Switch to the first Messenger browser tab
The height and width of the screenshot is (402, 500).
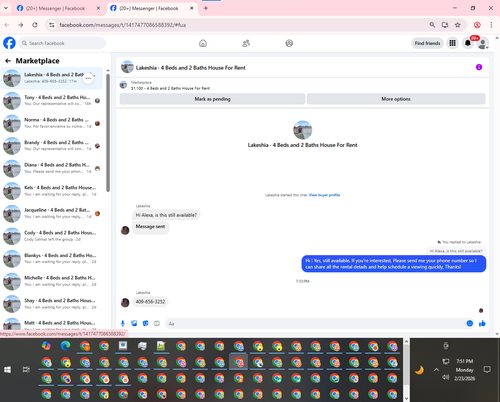click(55, 8)
